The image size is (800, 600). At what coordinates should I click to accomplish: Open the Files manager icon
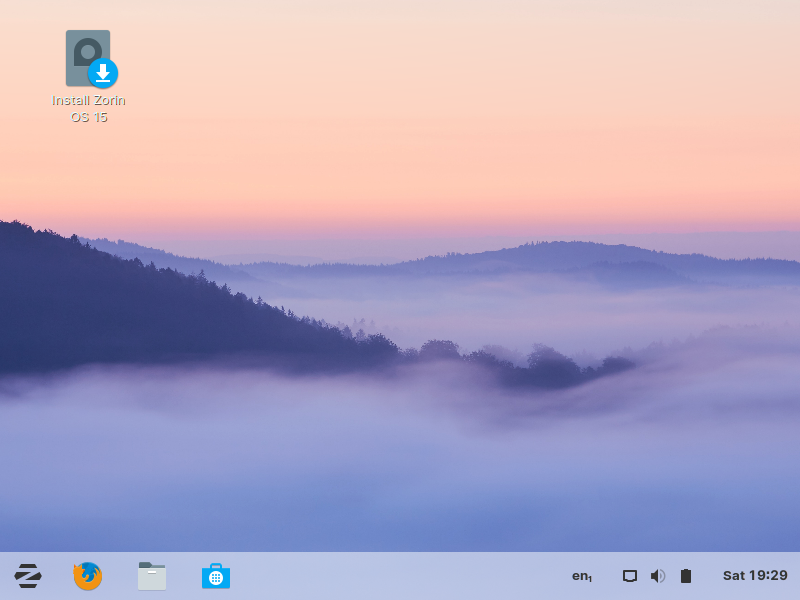point(152,576)
